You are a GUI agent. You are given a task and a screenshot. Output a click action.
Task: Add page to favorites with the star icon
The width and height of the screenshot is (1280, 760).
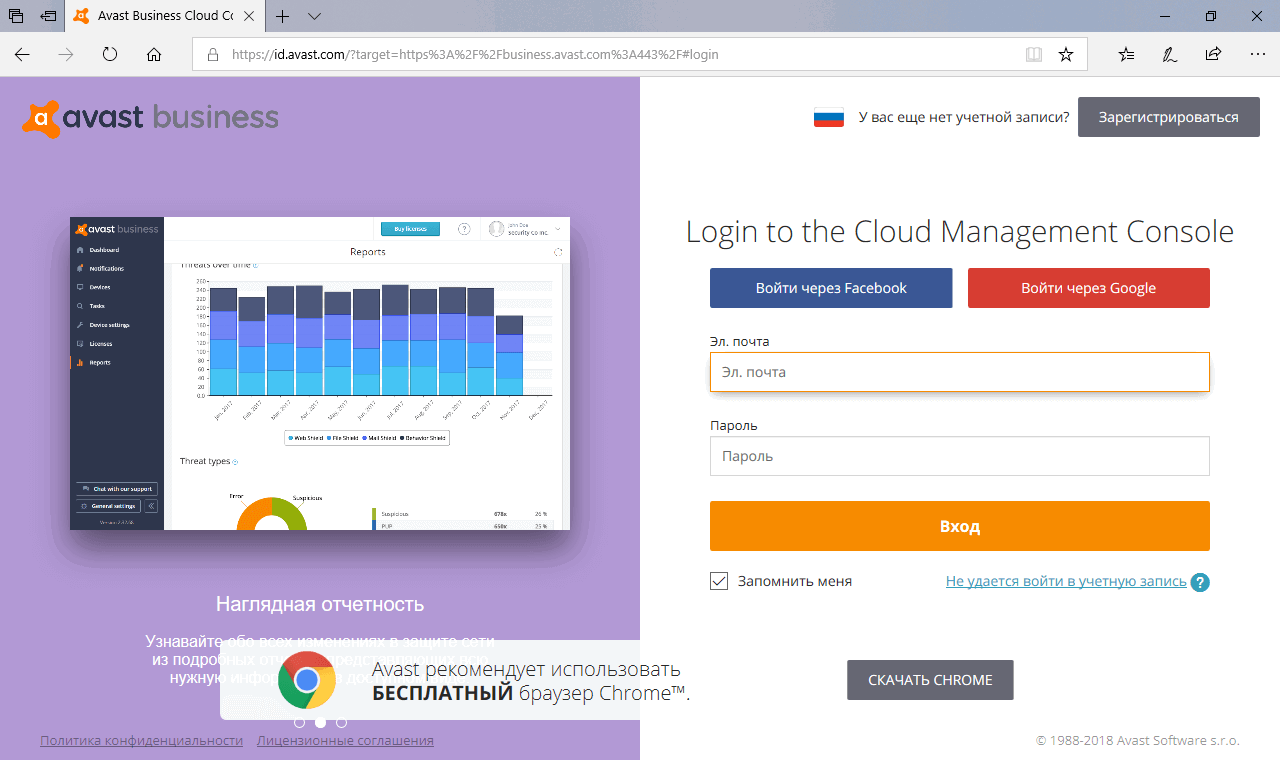coord(1066,55)
